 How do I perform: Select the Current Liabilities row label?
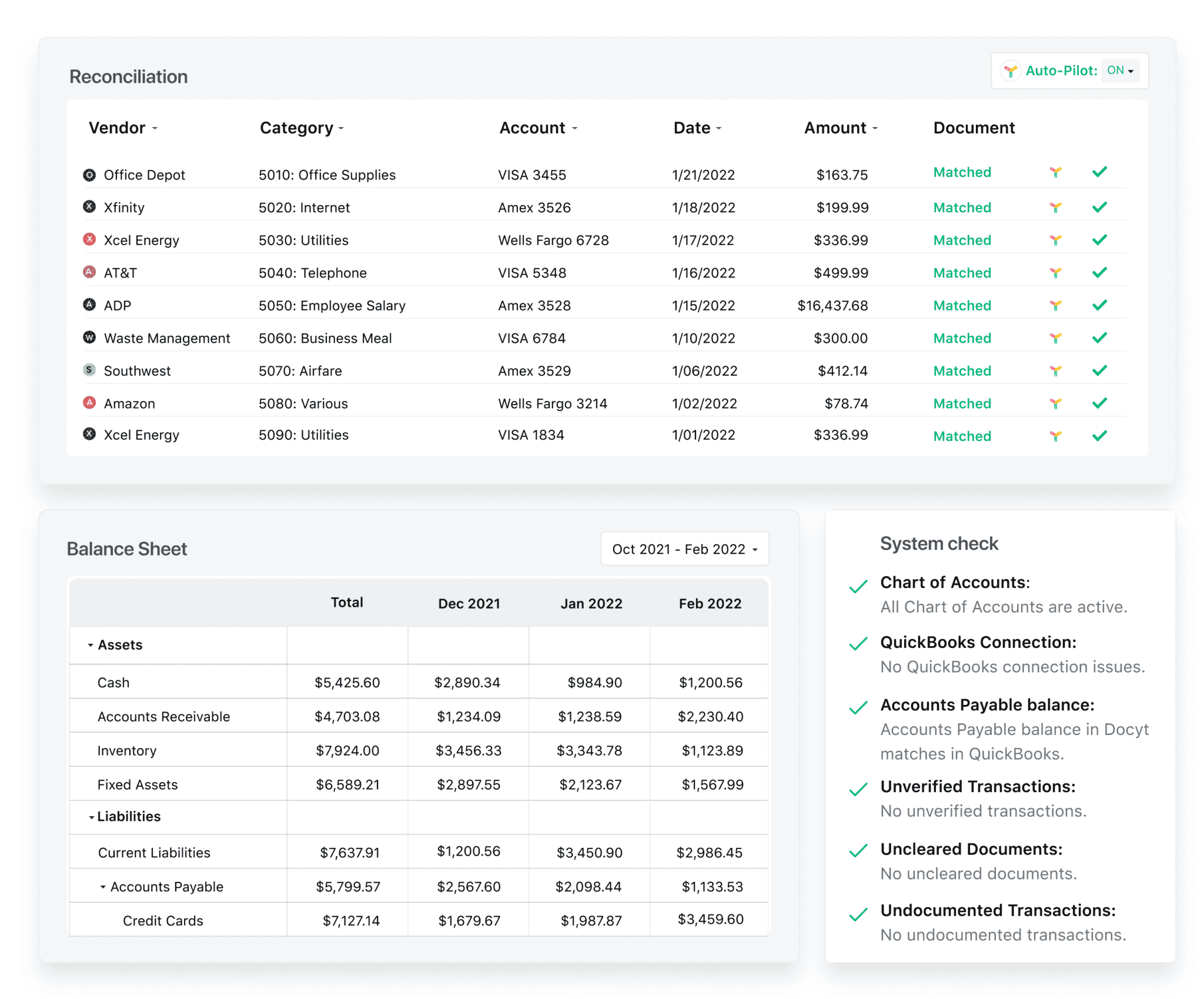[x=154, y=853]
